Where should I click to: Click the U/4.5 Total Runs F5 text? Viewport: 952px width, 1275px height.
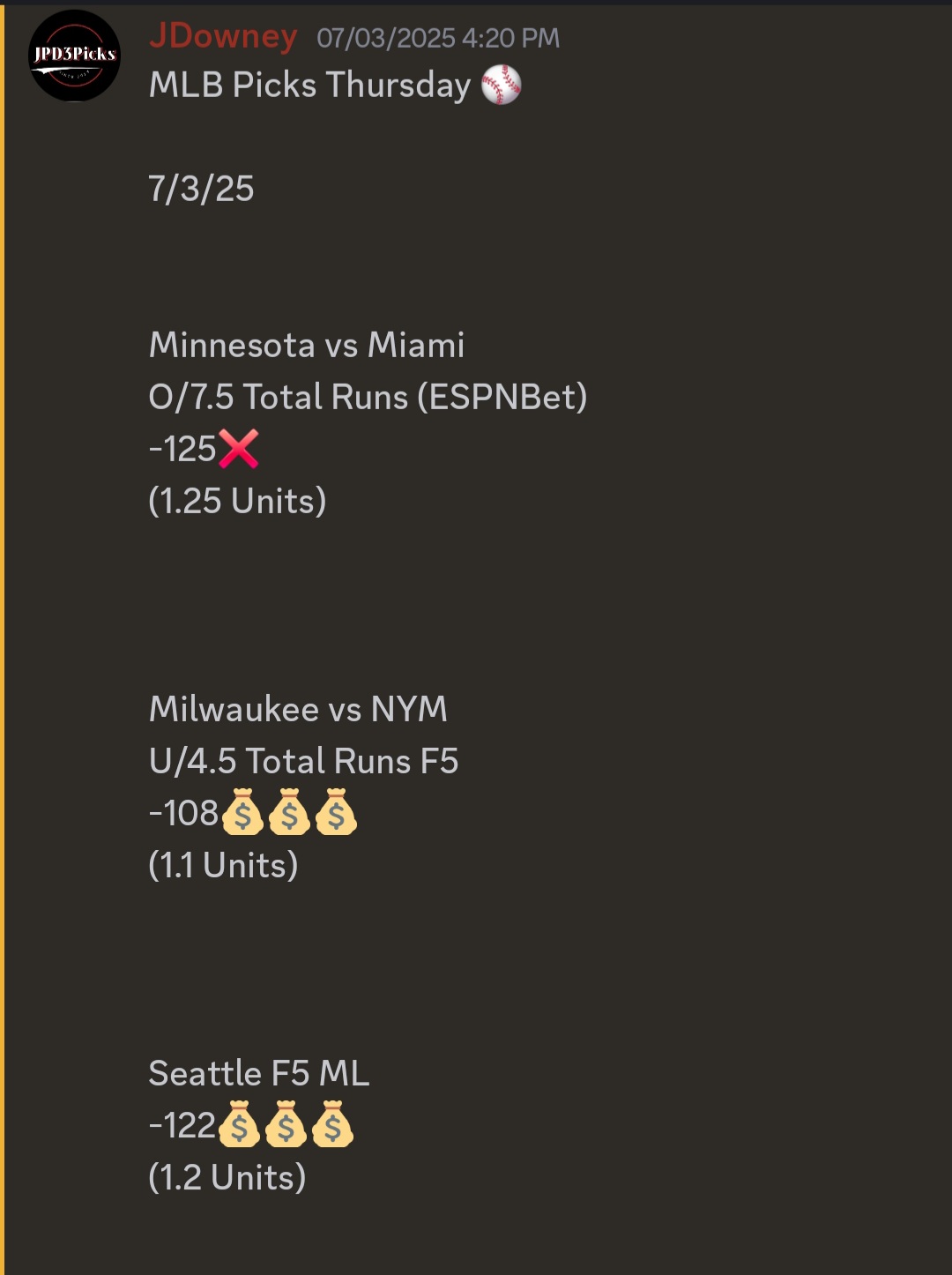[x=304, y=761]
